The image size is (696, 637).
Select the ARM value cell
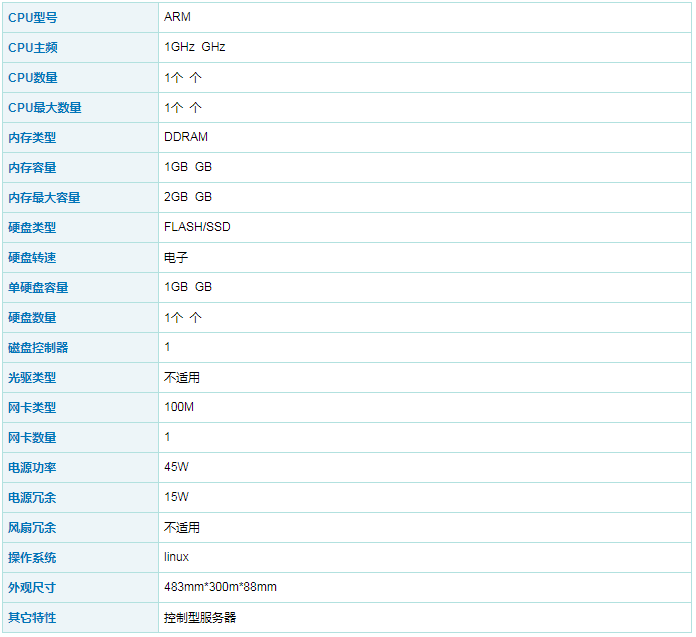coord(177,17)
